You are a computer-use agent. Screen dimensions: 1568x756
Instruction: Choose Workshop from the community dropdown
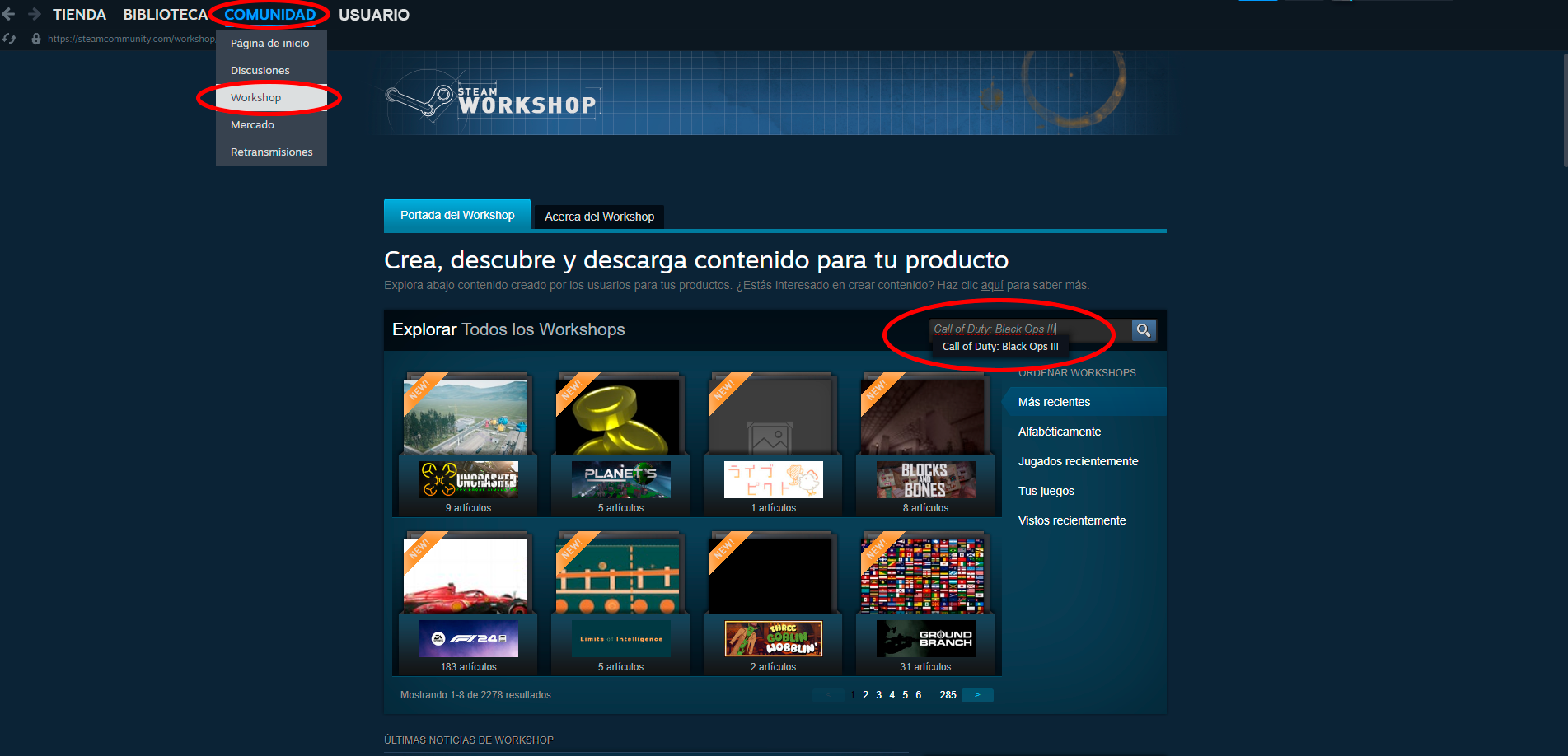click(x=256, y=98)
